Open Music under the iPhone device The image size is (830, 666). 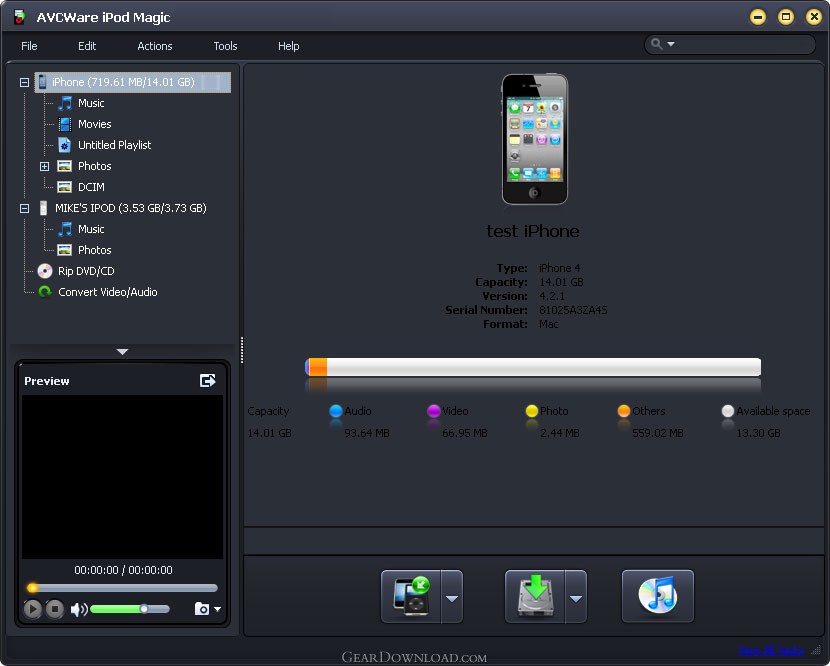click(91, 103)
